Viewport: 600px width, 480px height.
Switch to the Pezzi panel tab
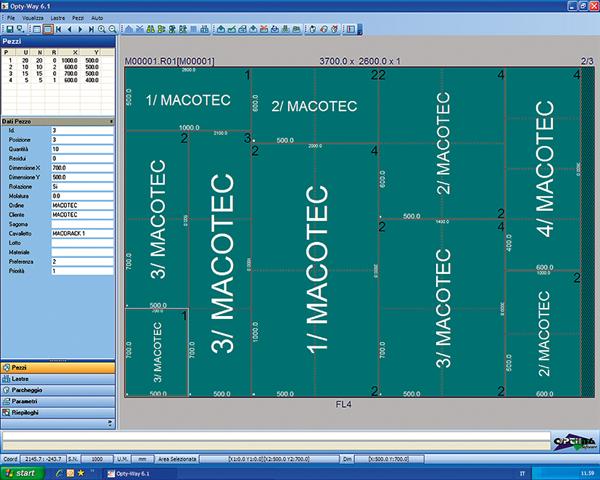pos(58,367)
